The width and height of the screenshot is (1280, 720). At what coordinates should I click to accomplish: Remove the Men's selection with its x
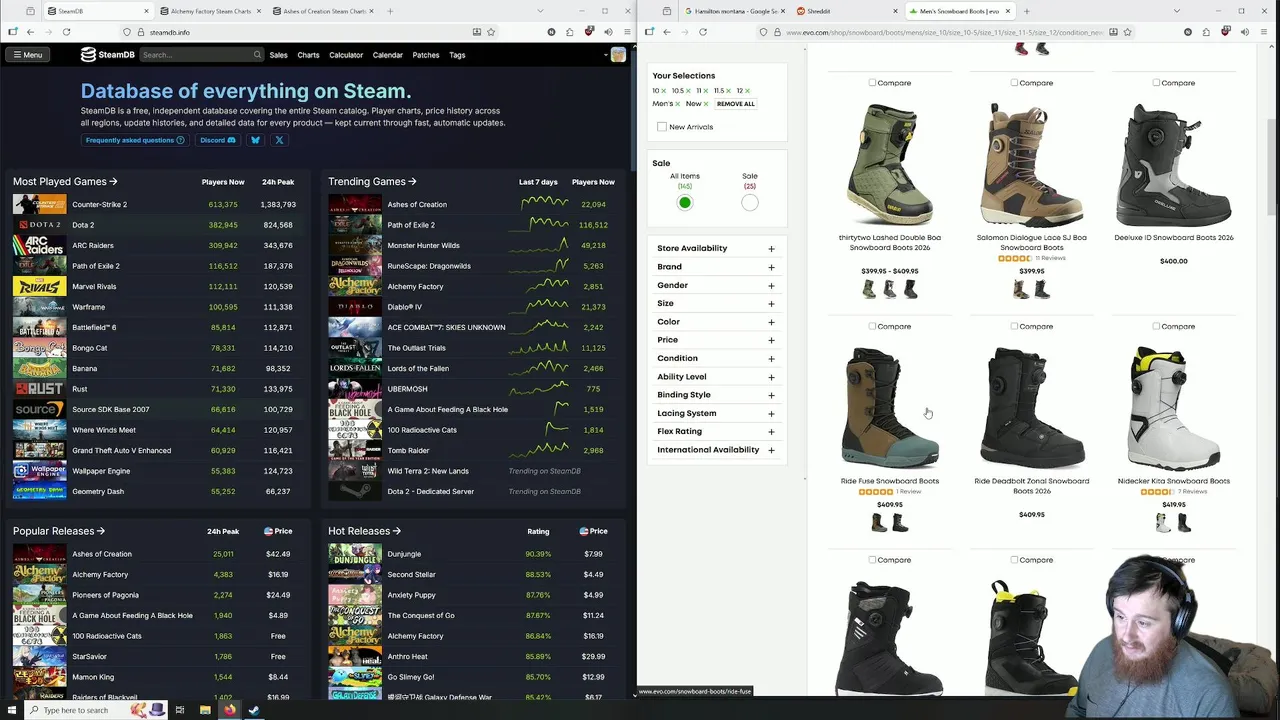(678, 104)
